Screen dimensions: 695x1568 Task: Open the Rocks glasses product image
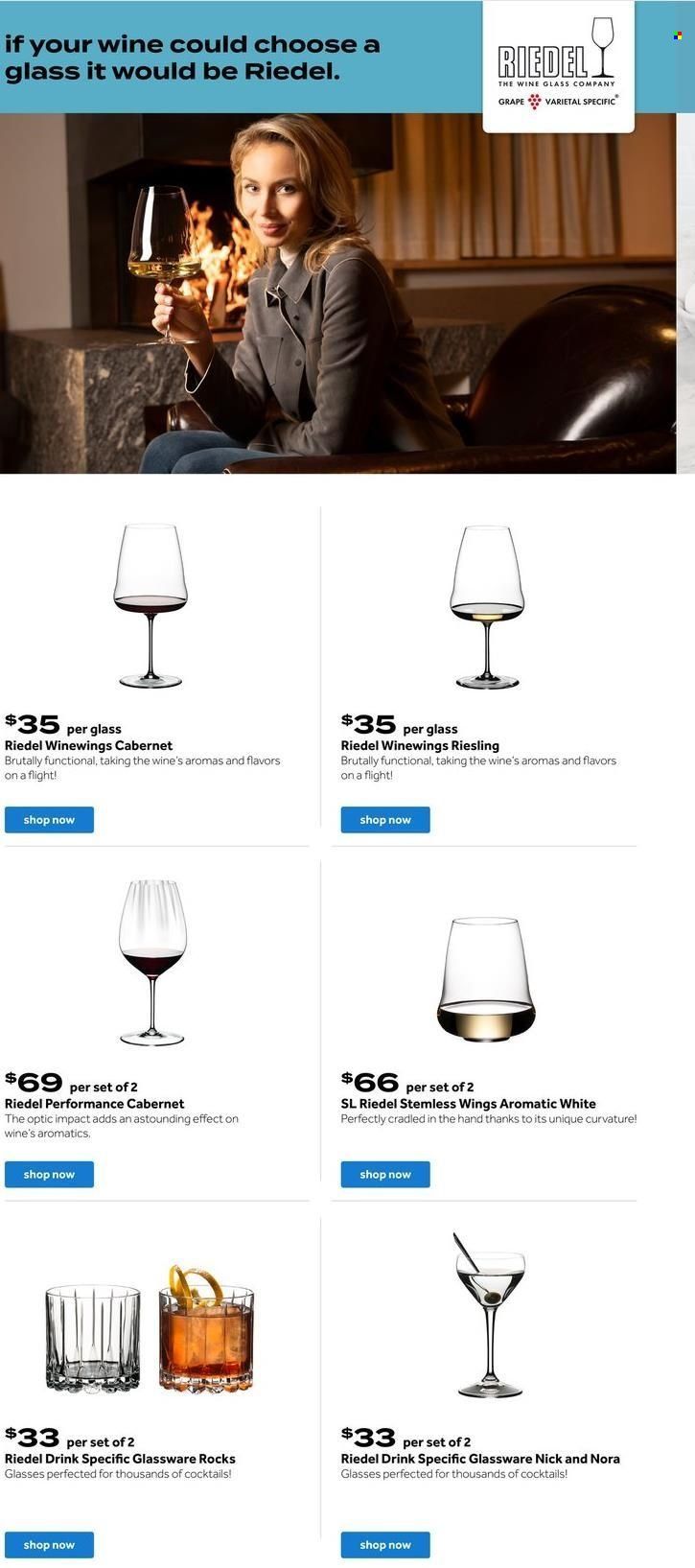(x=151, y=1330)
